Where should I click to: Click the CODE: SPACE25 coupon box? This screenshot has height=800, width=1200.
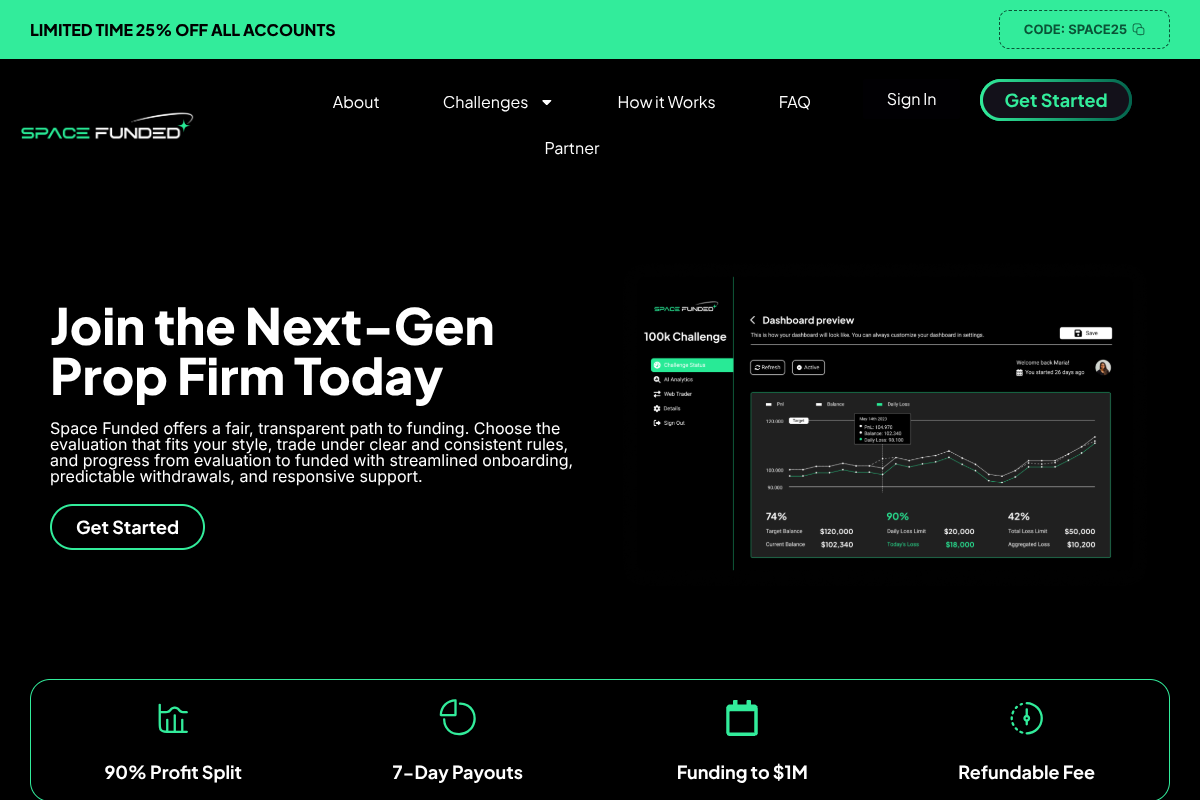1084,29
